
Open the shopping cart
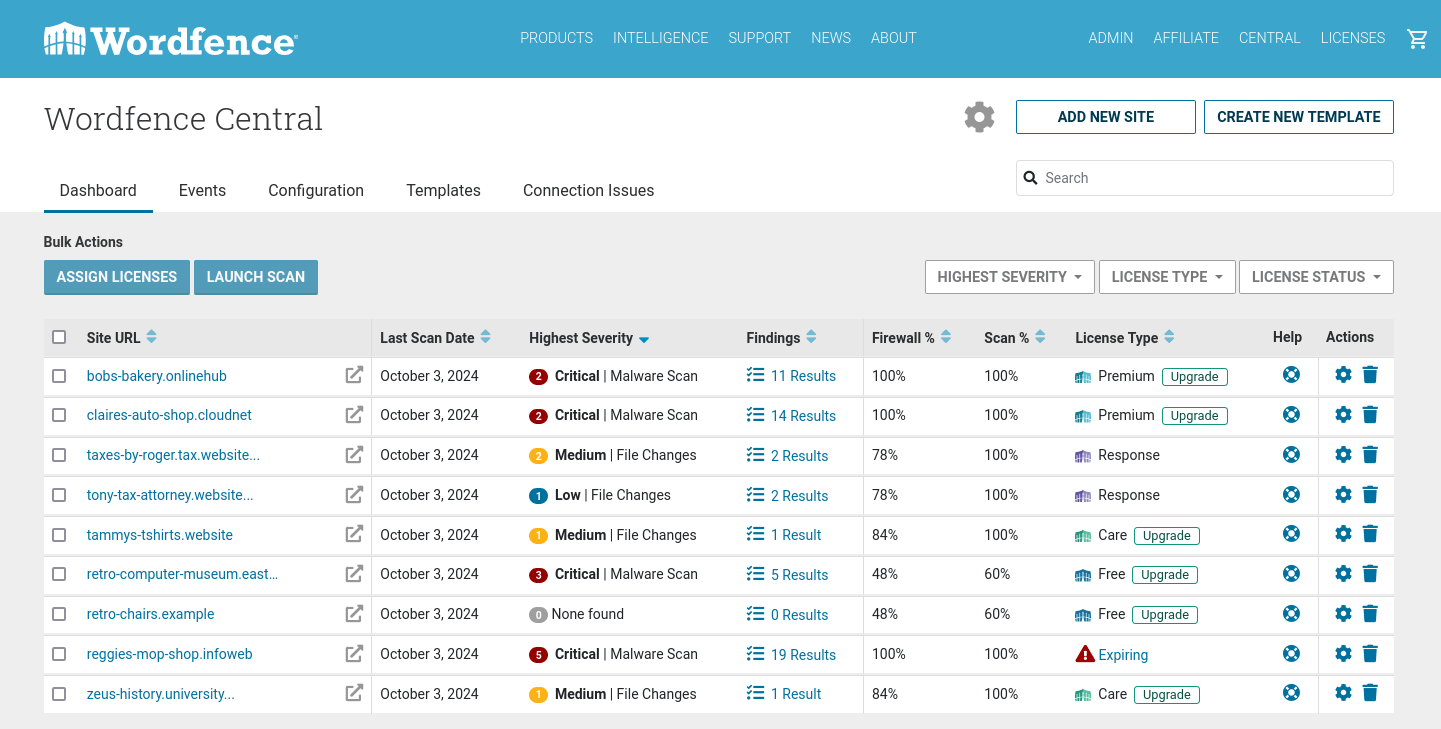(1417, 38)
